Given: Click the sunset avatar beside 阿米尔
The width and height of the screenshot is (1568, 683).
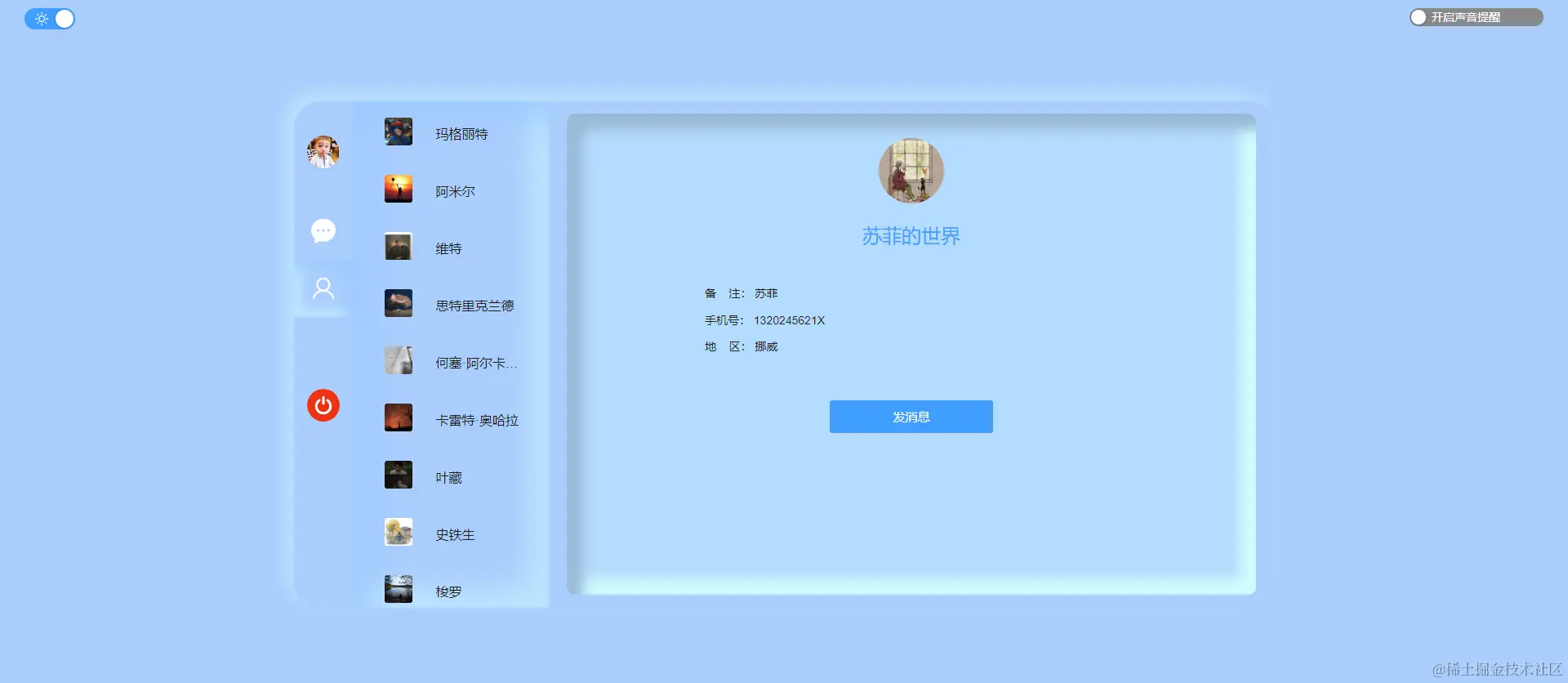Looking at the screenshot, I should (399, 189).
